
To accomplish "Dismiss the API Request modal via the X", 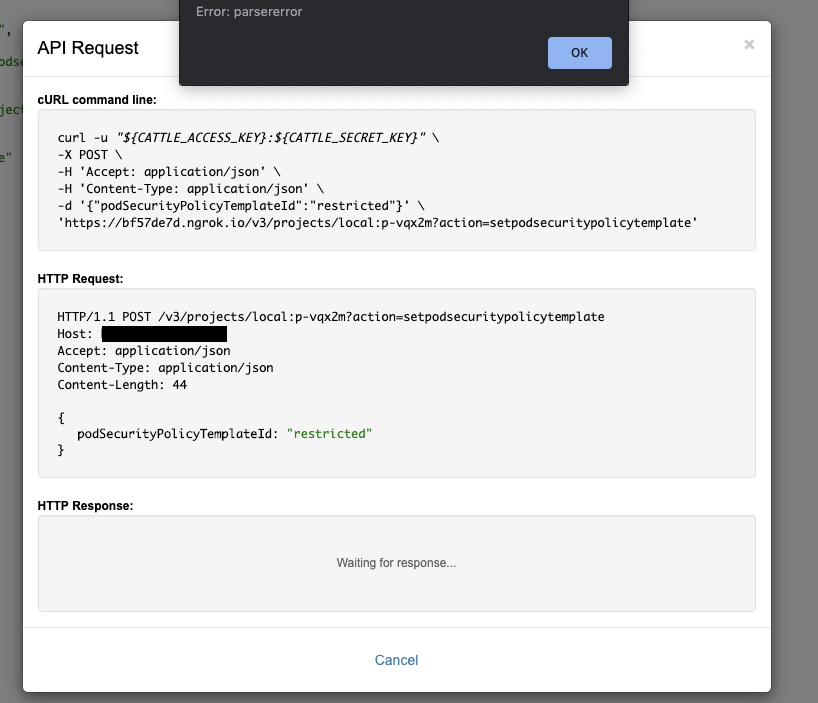I will (x=748, y=44).
